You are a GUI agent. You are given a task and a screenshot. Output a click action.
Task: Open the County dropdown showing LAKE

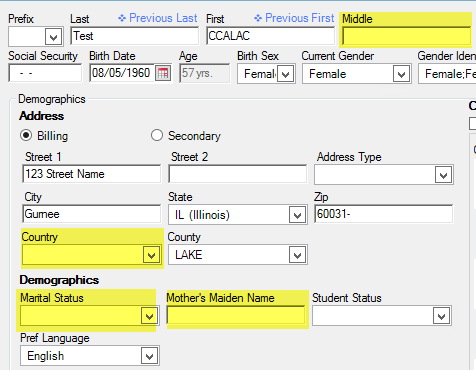pyautogui.click(x=297, y=255)
